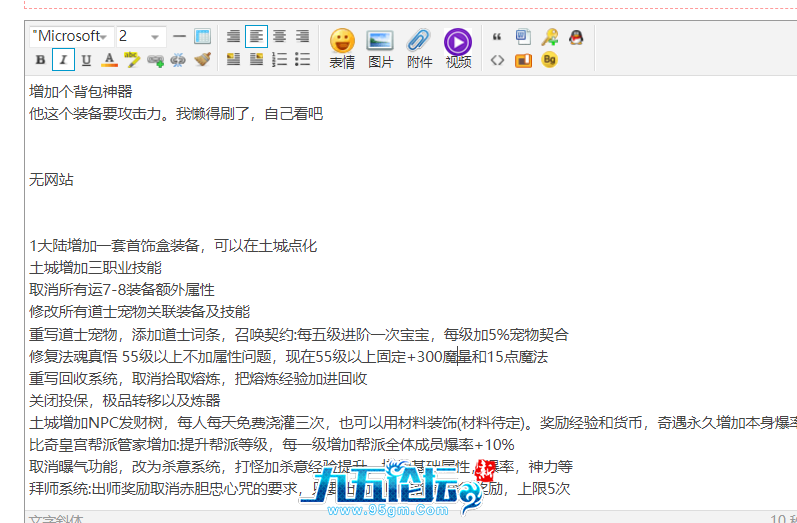Click the line starting 土城增加NPC发财树
Screen dimensions: 797x523
click(413, 423)
